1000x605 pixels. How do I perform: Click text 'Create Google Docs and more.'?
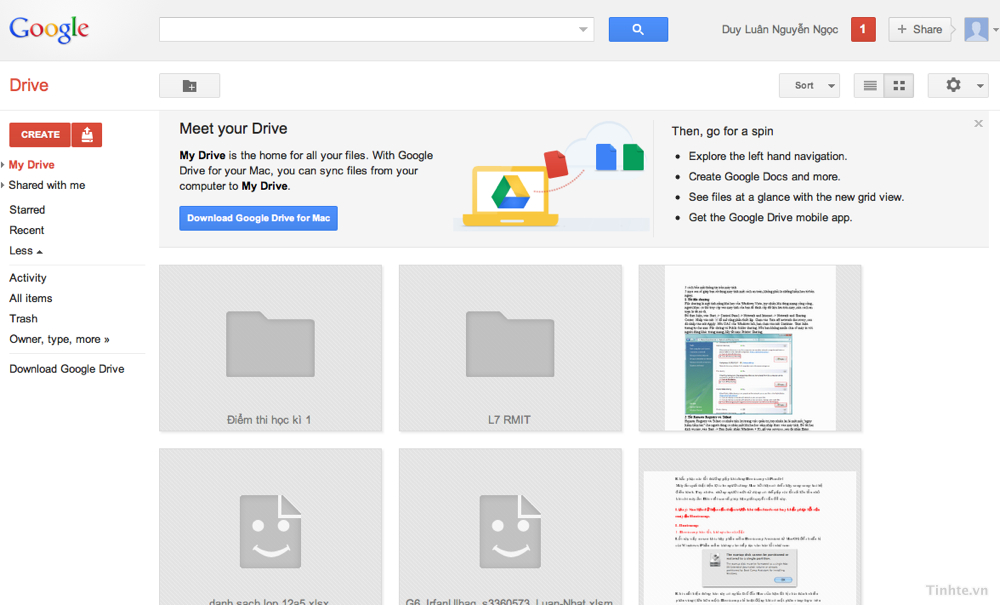click(764, 177)
